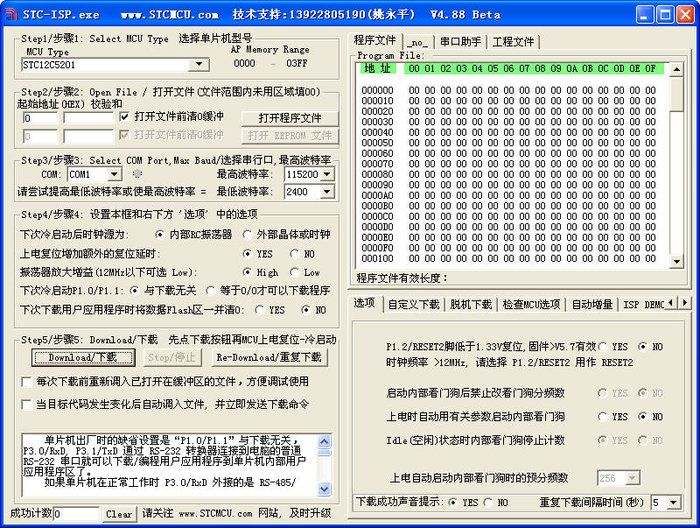Click the Clear success counter button
This screenshot has height=528, width=700.
(x=119, y=514)
